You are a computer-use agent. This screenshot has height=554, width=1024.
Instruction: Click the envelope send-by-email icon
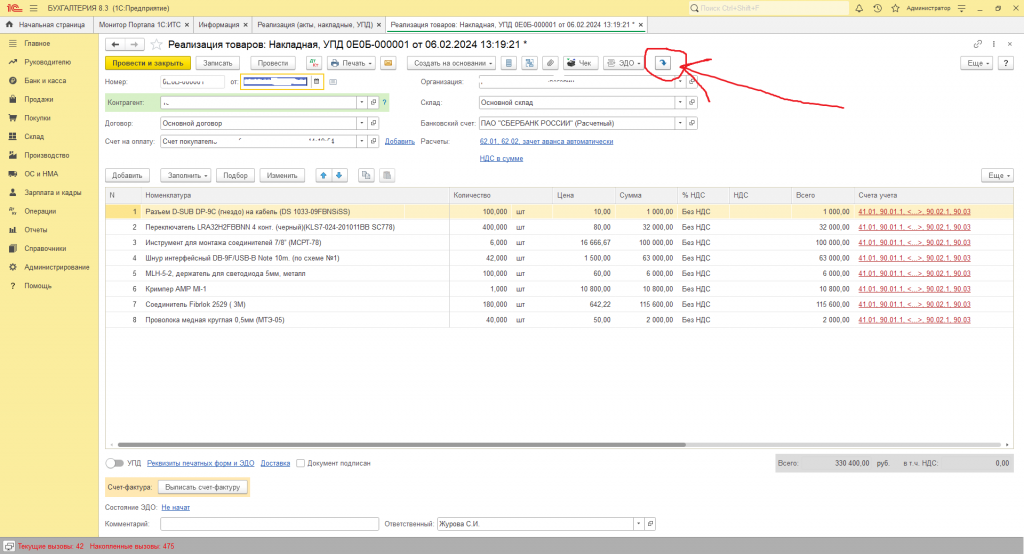[x=387, y=63]
